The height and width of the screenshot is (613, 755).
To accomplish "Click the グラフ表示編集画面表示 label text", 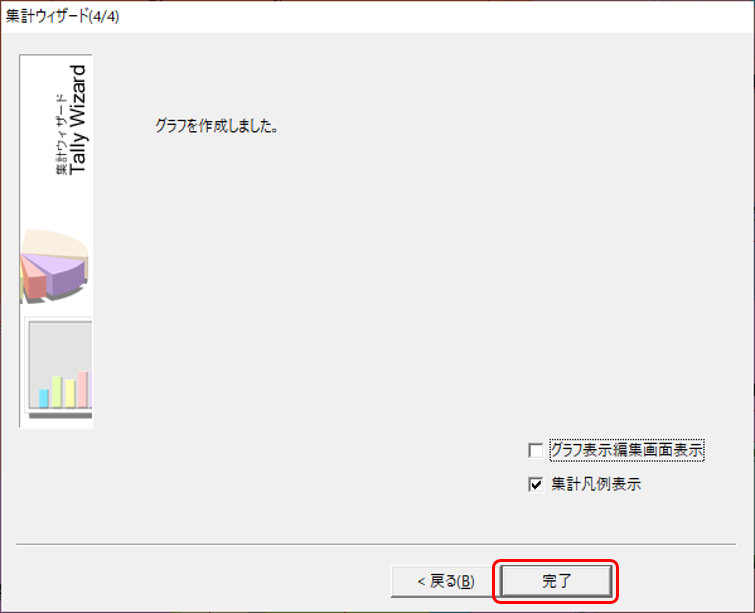I will tap(627, 450).
